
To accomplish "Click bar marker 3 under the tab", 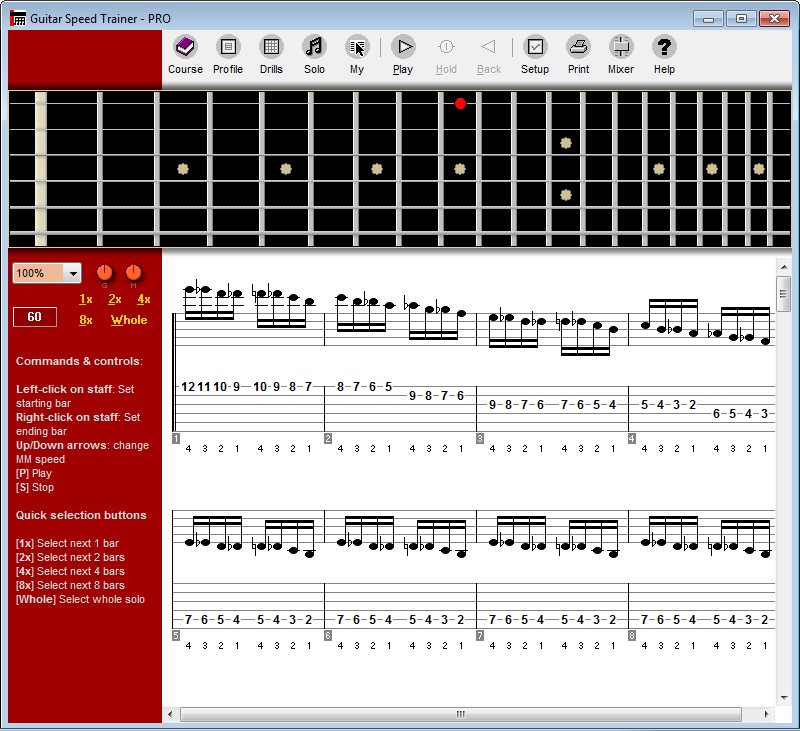I will (x=480, y=439).
